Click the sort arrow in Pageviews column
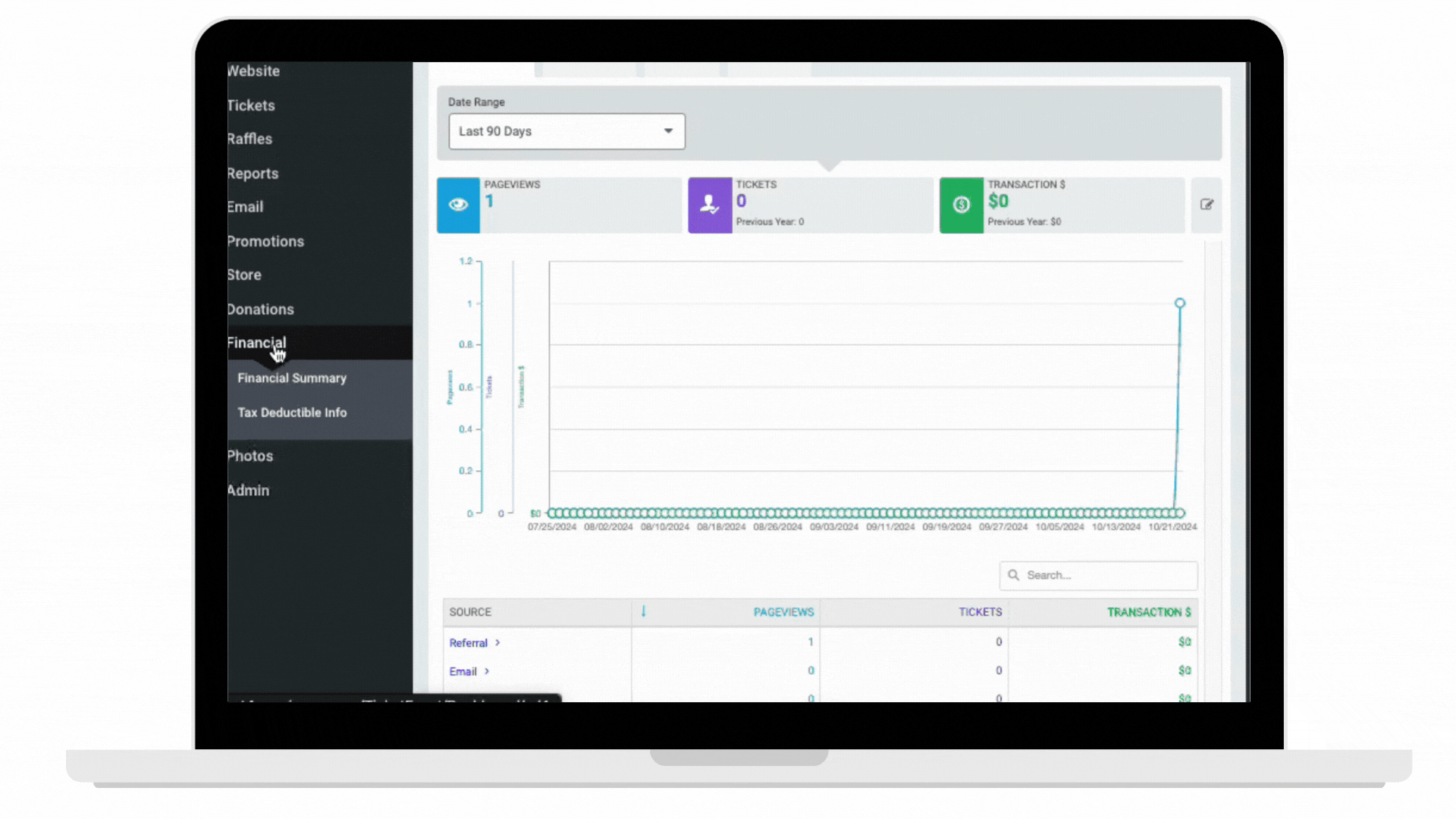This screenshot has height=819, width=1456. point(643,611)
